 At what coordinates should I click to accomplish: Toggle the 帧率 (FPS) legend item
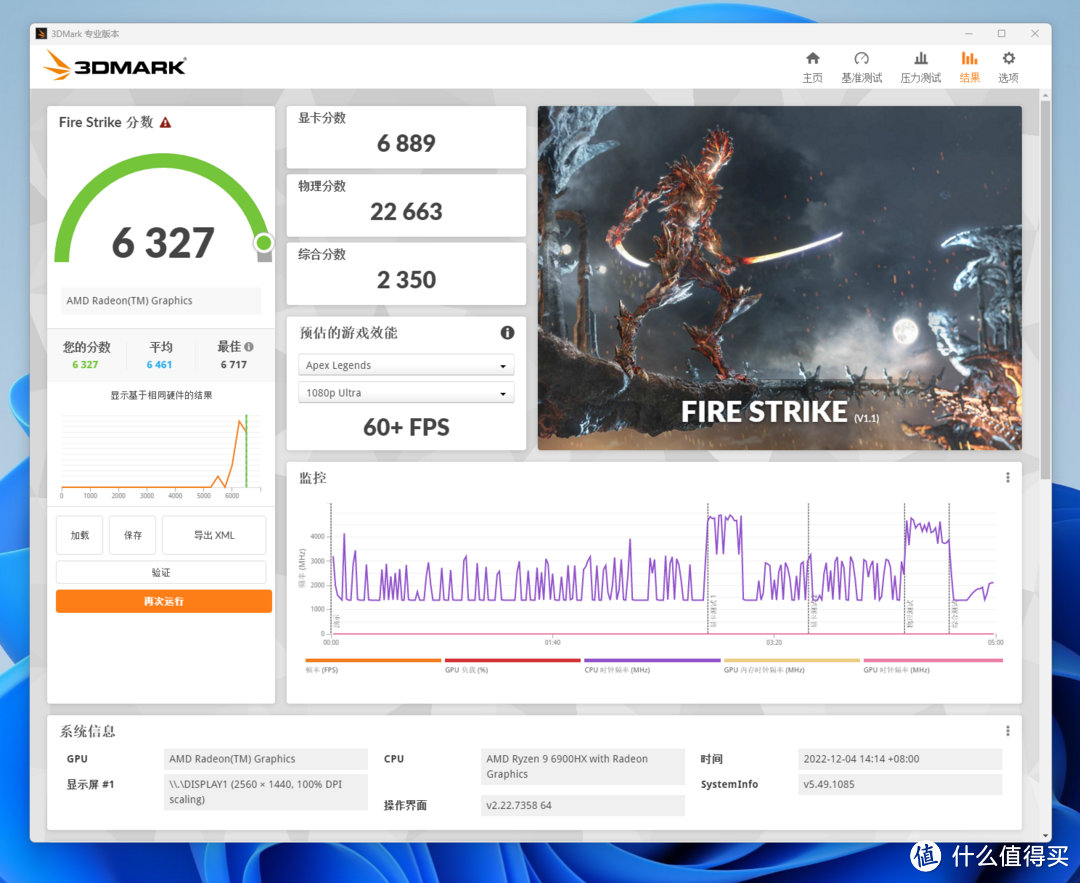point(373,665)
